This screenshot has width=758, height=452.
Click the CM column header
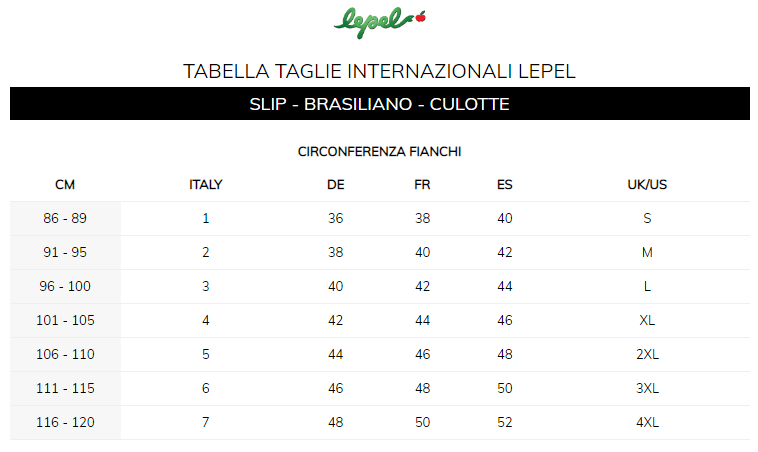pyautogui.click(x=65, y=185)
